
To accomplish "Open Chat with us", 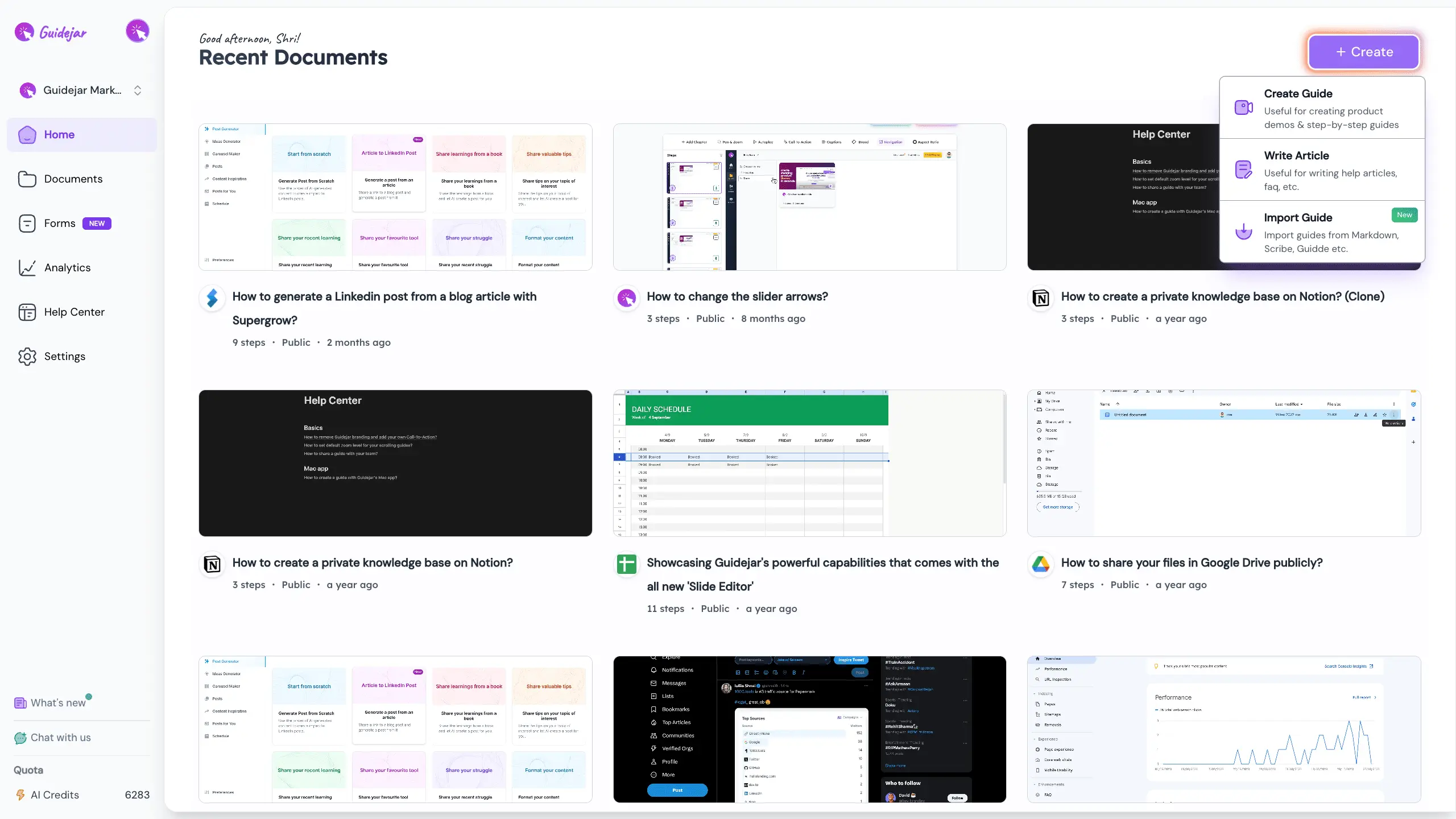I will pos(60,738).
